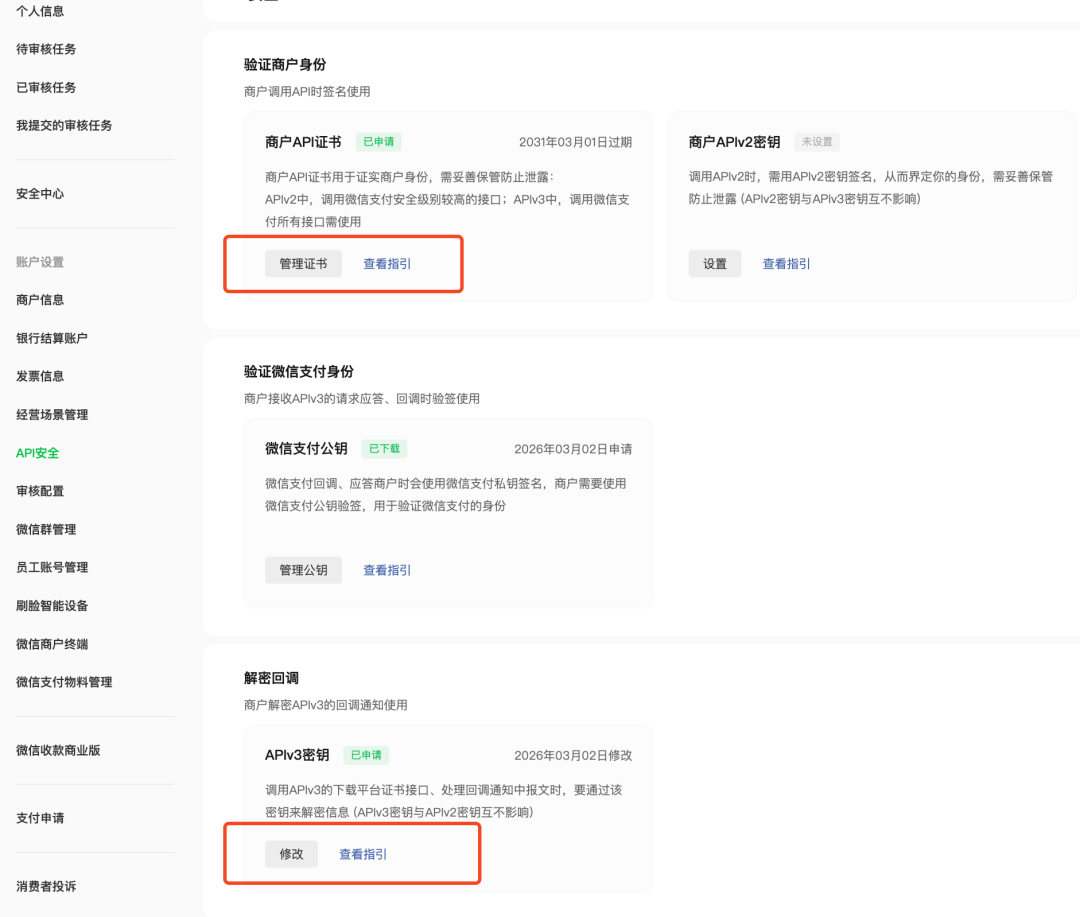Viewport: 1080px width, 917px height.
Task: Click 修改 button for APIv3密钥
Action: [x=291, y=854]
